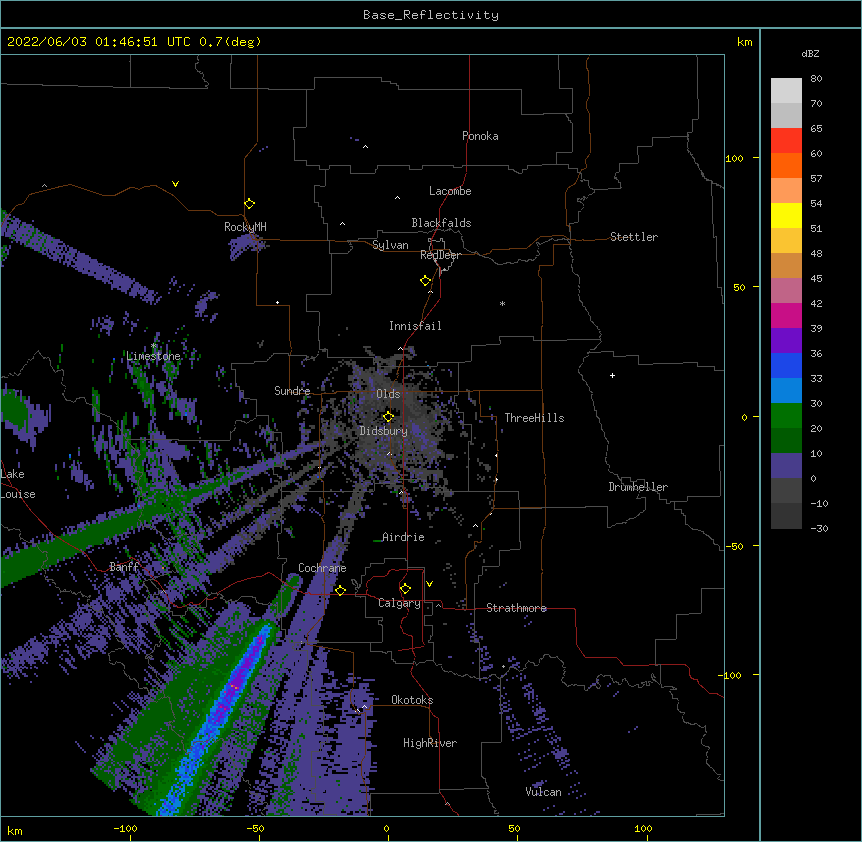The width and height of the screenshot is (862, 842).
Task: Click the dBZ legend heading
Action: click(810, 53)
